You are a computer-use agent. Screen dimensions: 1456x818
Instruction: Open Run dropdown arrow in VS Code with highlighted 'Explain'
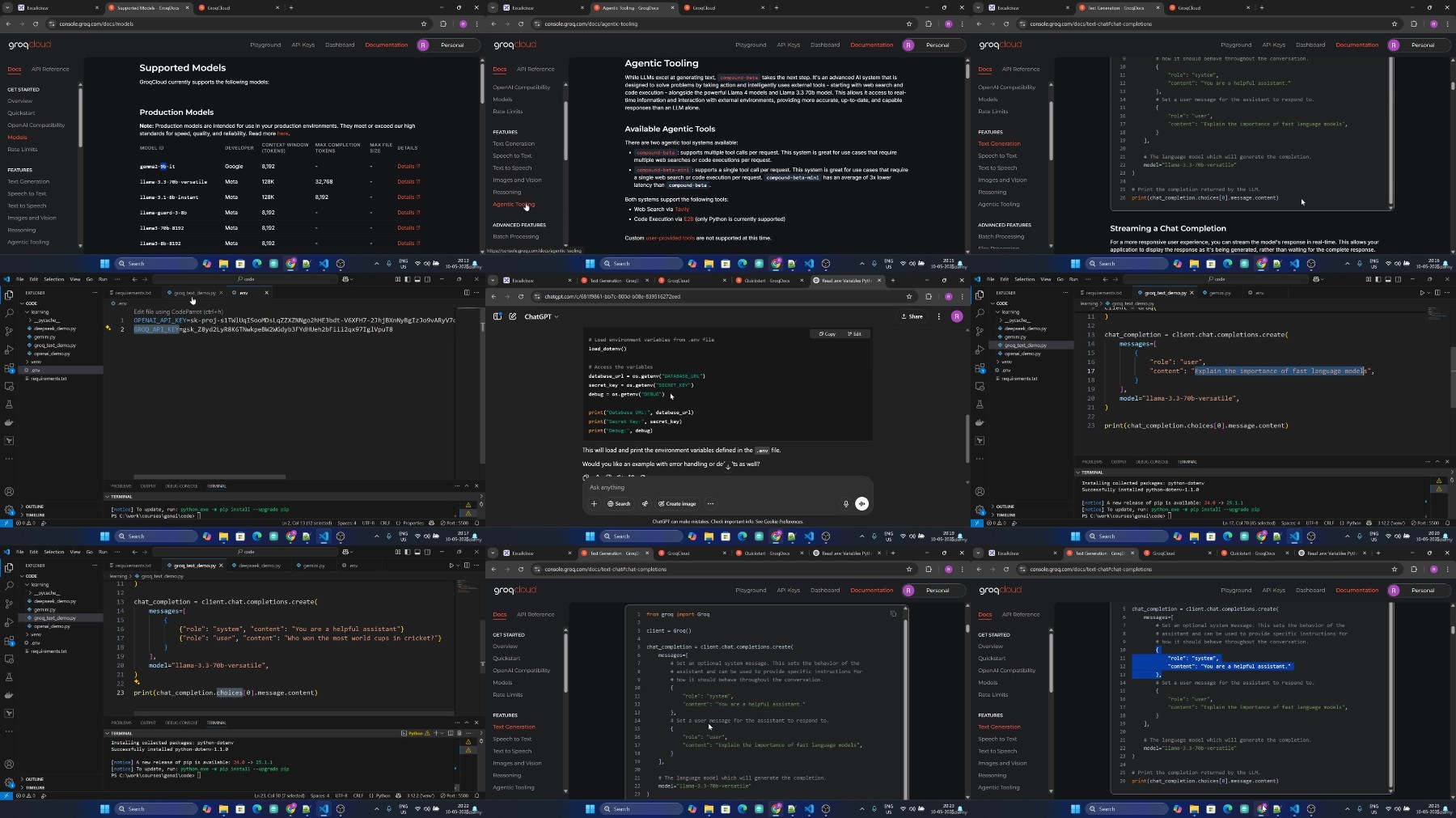pos(1429,292)
